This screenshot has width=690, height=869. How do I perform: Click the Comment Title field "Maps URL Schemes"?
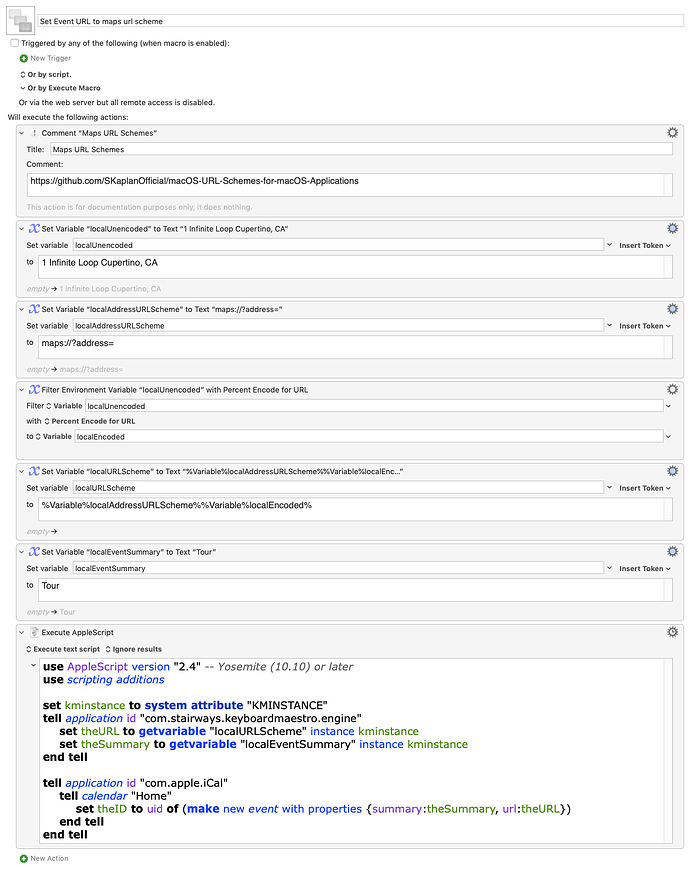pyautogui.click(x=360, y=149)
